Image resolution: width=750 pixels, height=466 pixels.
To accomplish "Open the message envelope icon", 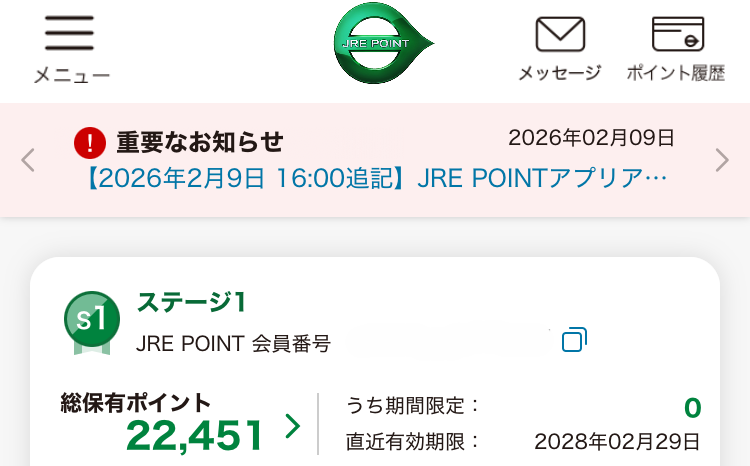I will [560, 34].
